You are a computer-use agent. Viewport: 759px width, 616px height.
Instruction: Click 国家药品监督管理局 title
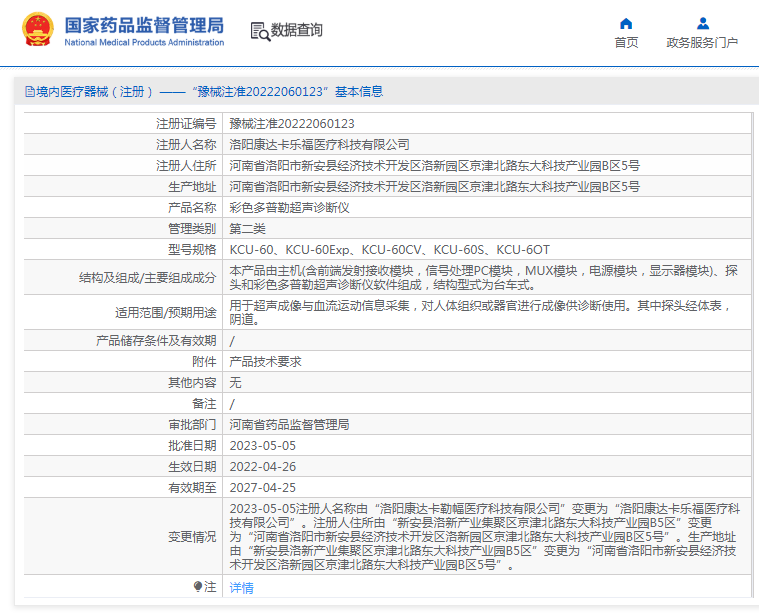tap(144, 25)
